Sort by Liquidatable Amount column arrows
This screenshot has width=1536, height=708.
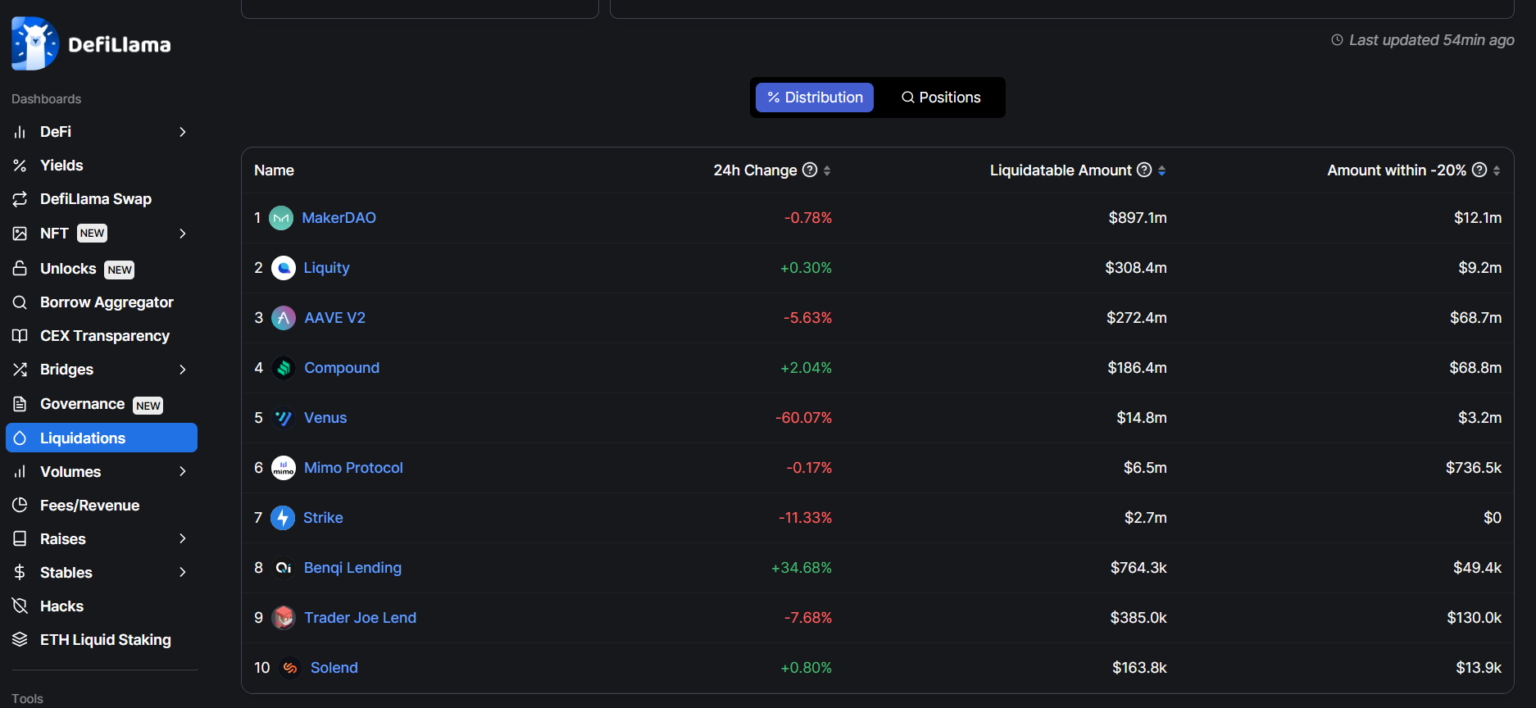1161,171
